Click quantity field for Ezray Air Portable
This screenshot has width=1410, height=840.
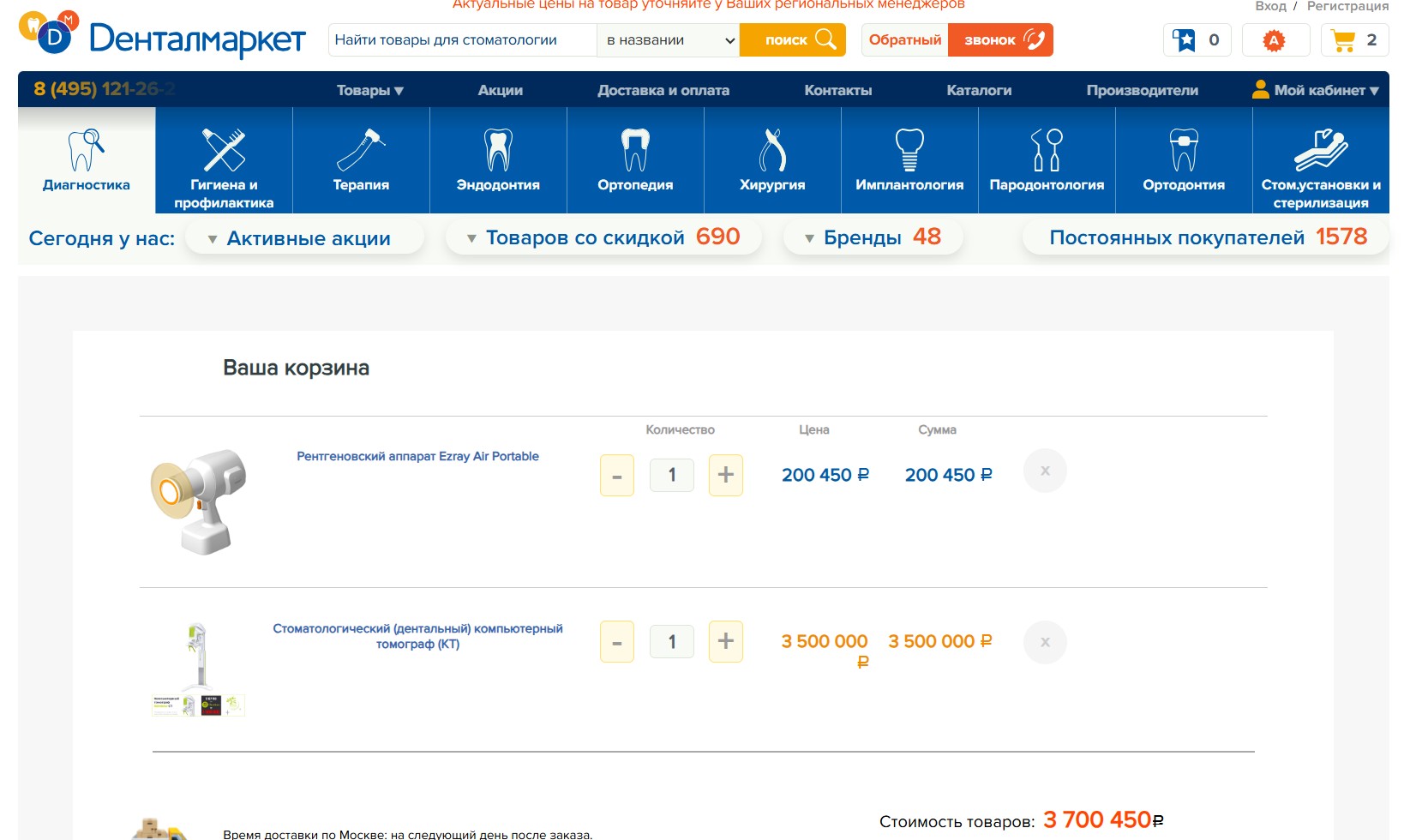(x=672, y=475)
